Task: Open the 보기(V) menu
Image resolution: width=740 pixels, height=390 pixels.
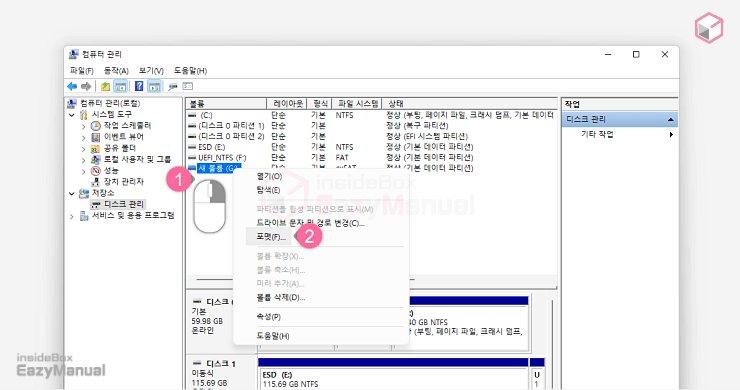Action: pos(151,71)
